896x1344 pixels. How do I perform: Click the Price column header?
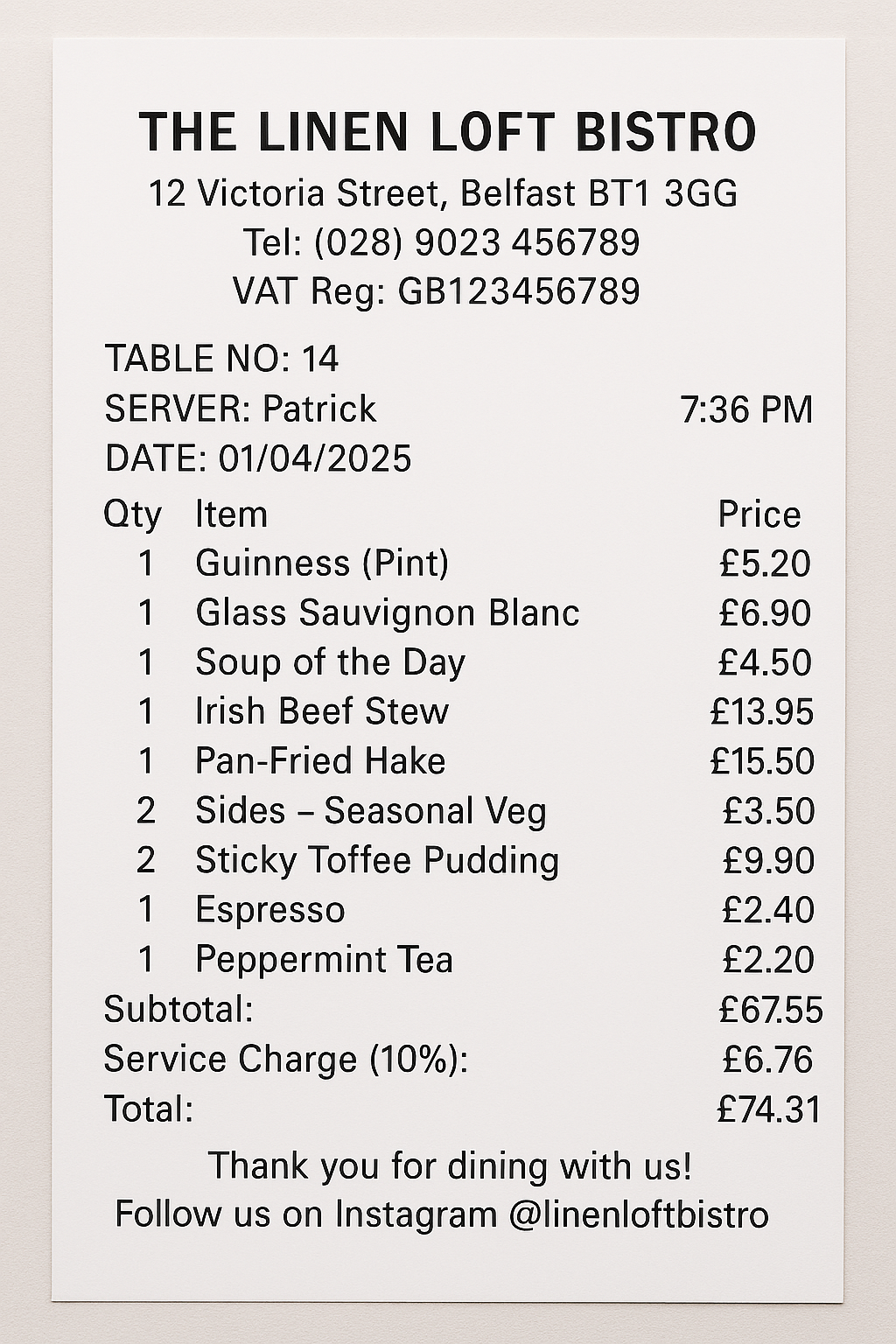[759, 514]
